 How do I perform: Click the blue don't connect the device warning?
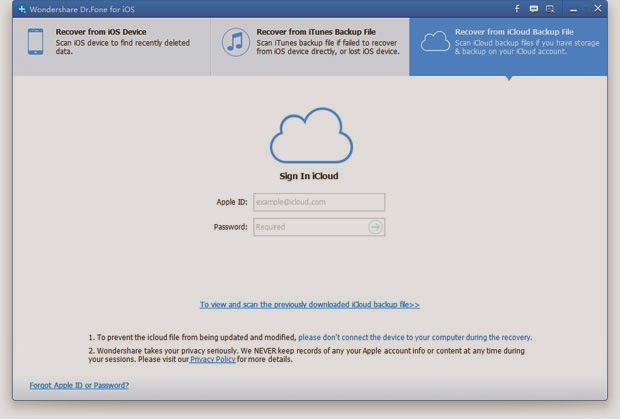pyautogui.click(x=415, y=337)
